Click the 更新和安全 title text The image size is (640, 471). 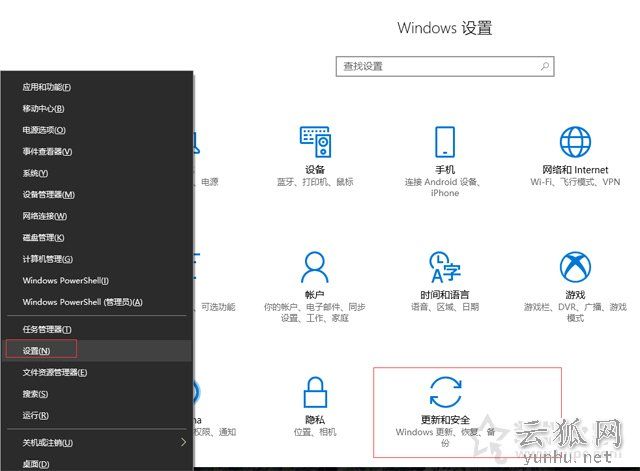[x=445, y=420]
